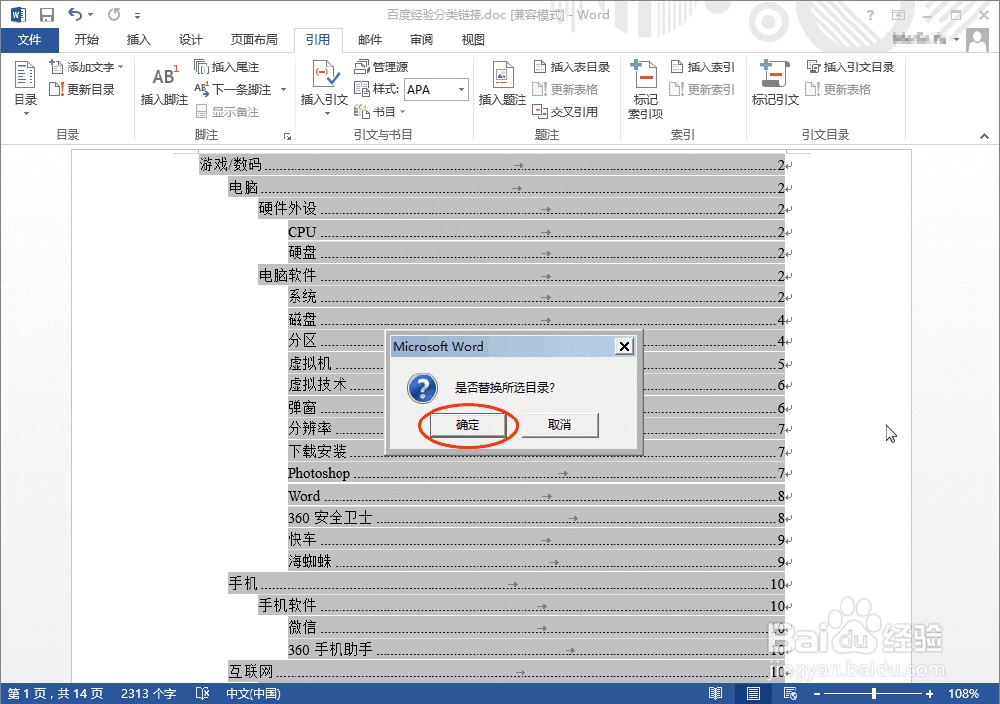Open the user account dropdown arrow
The height and width of the screenshot is (704, 1000).
click(956, 40)
